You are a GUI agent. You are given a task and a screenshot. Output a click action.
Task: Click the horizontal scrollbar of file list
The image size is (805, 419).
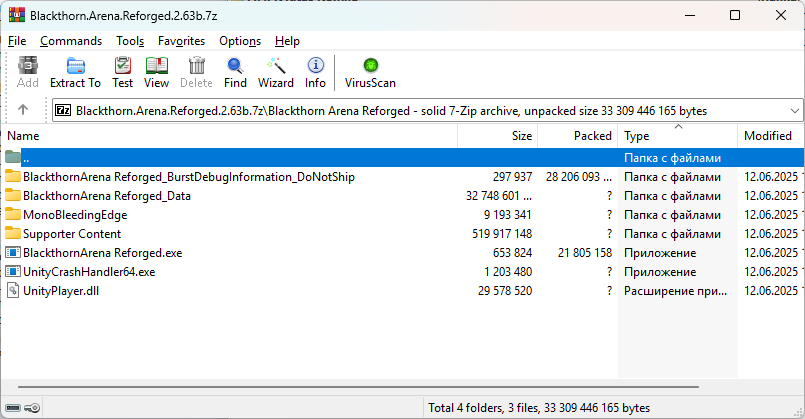[x=358, y=387]
